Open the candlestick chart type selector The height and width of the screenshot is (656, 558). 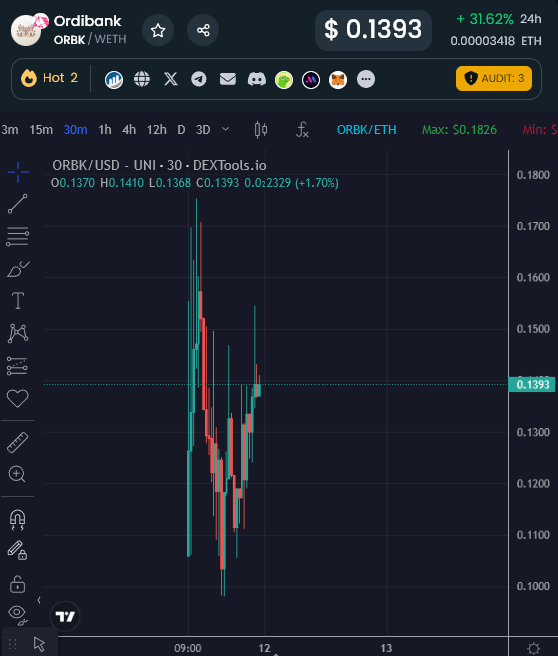(x=261, y=130)
